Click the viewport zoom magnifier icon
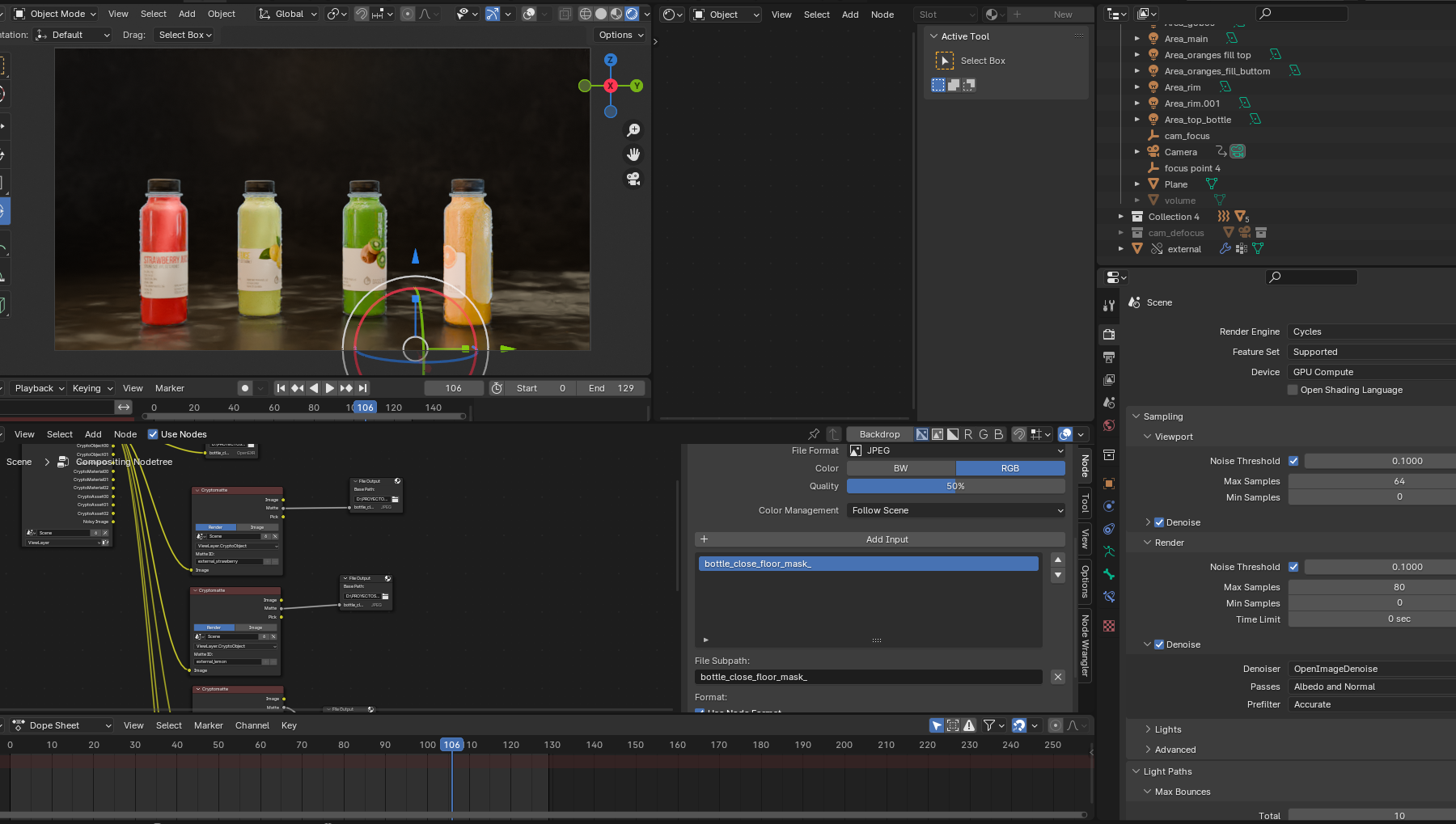The height and width of the screenshot is (824, 1456). (633, 130)
